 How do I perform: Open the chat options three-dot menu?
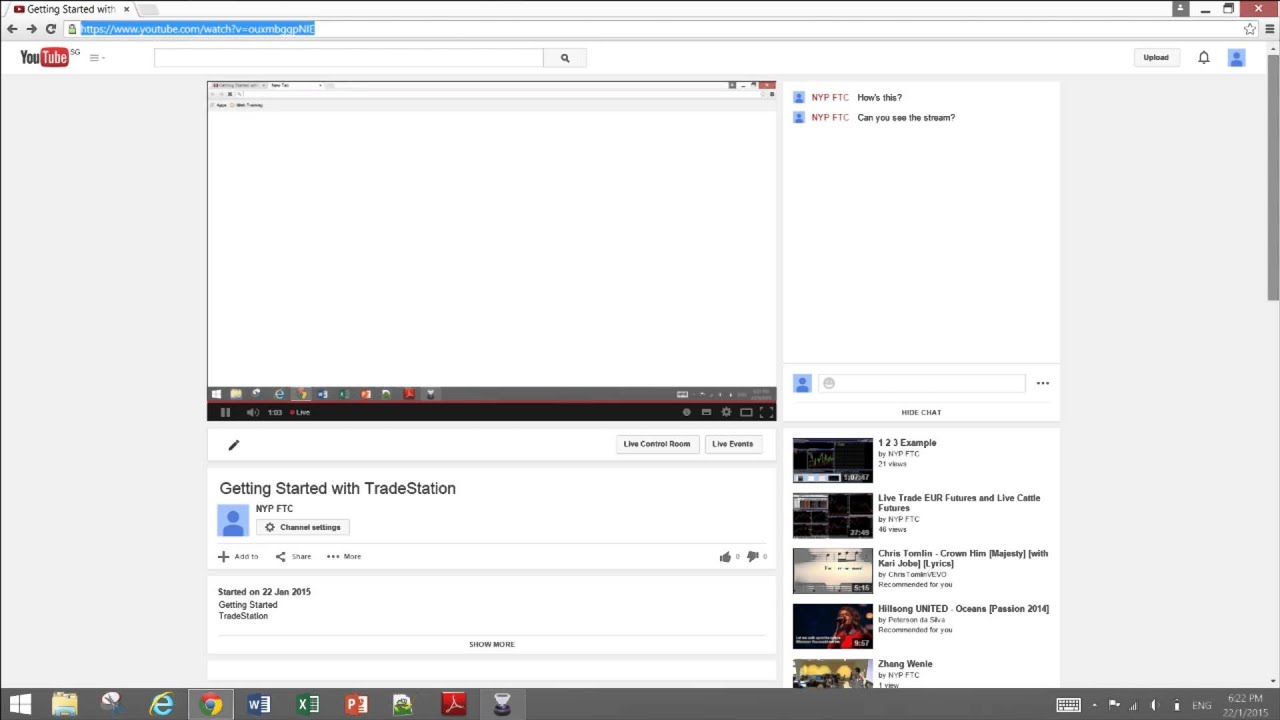(x=1043, y=383)
